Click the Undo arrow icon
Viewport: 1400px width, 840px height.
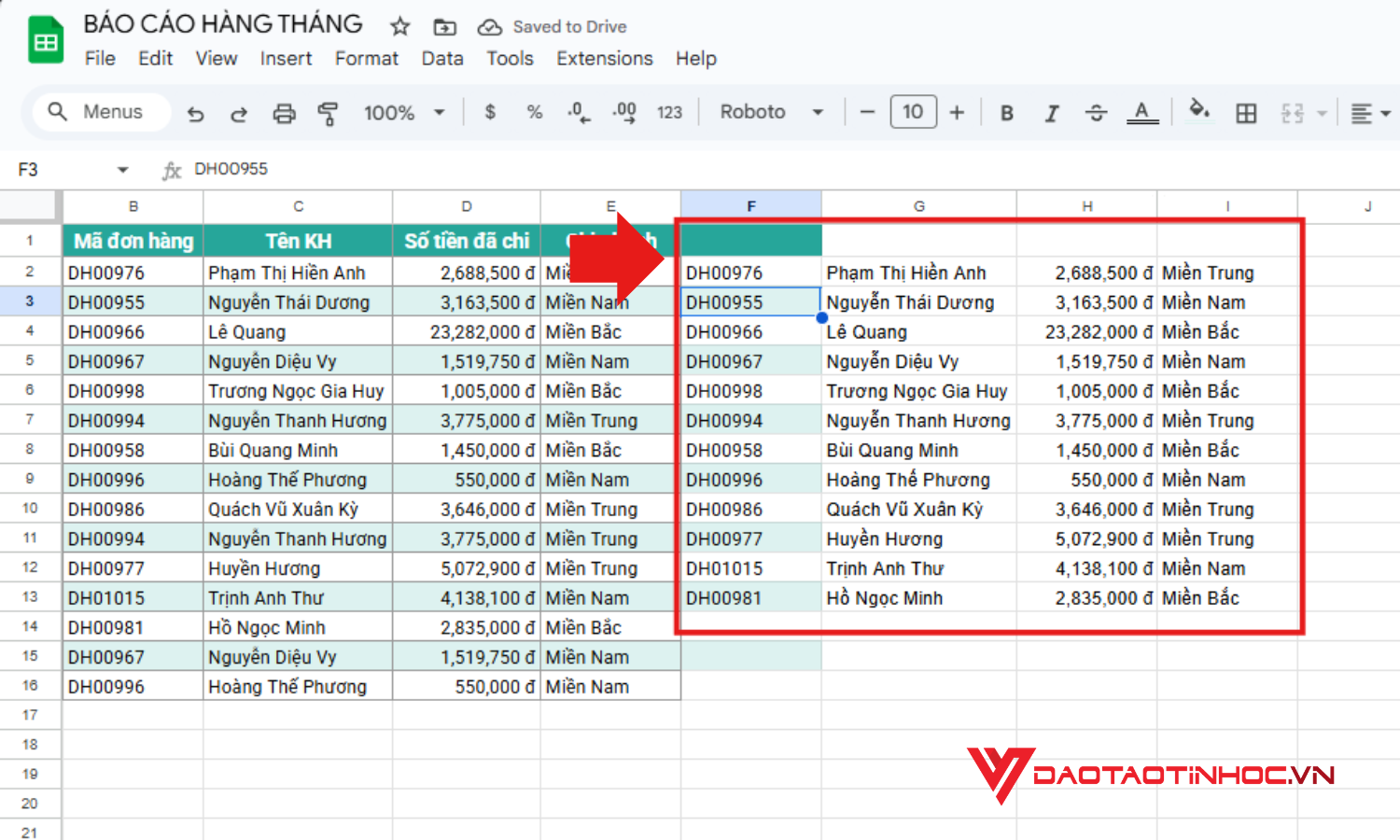pos(195,113)
